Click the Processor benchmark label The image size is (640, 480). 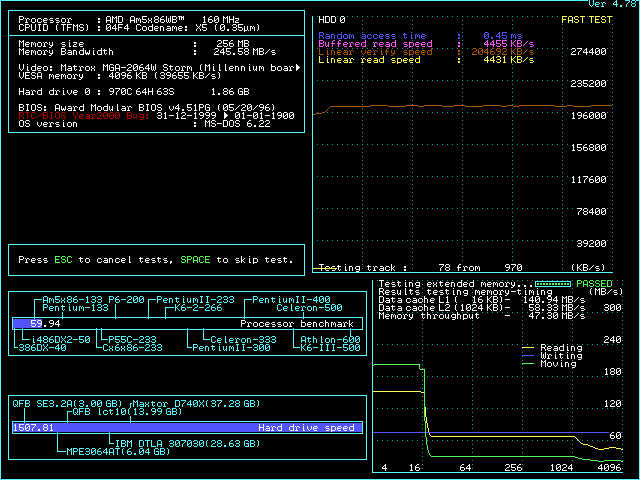297,324
